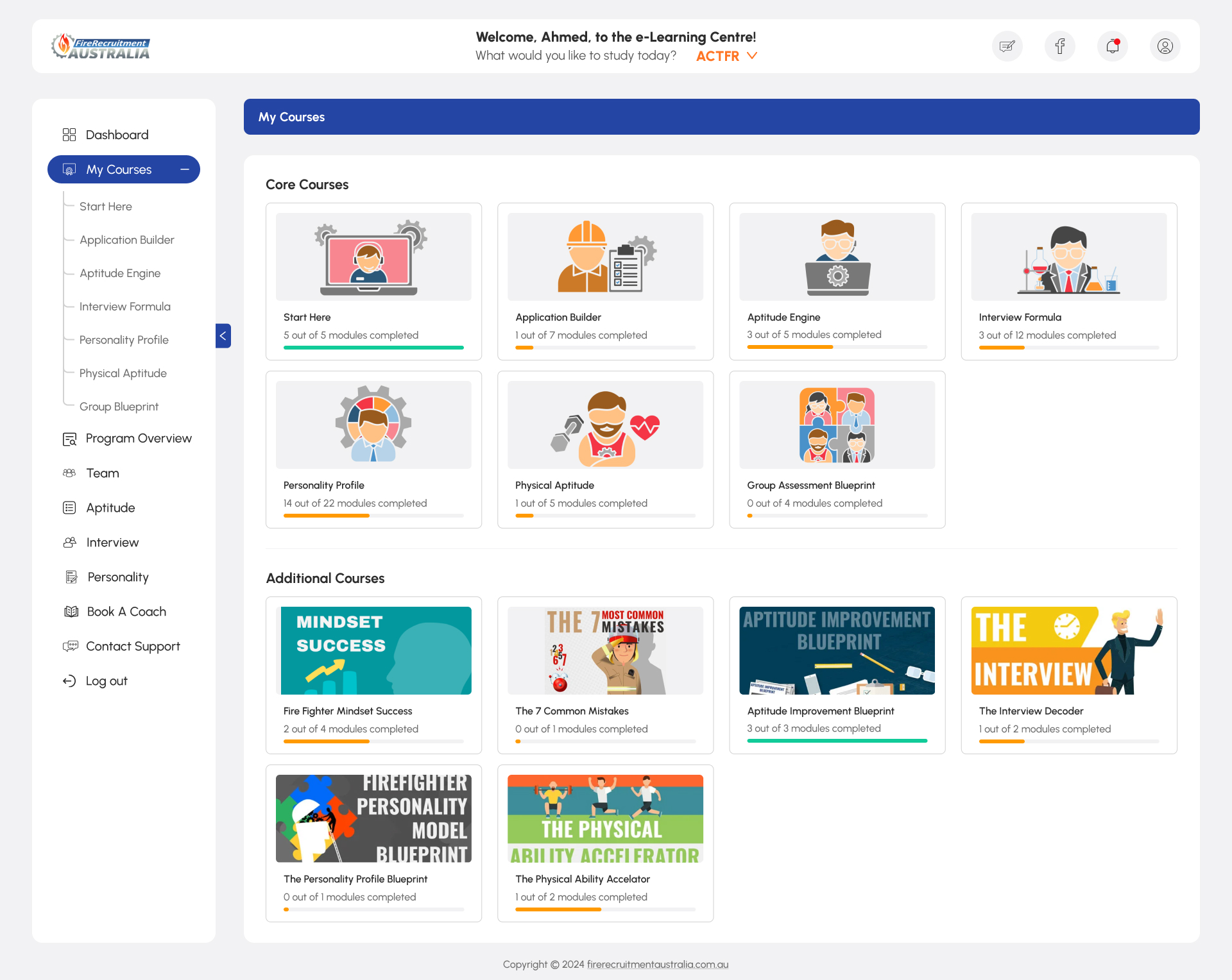
Task: Click the Start Here green progress bar
Action: tap(373, 348)
